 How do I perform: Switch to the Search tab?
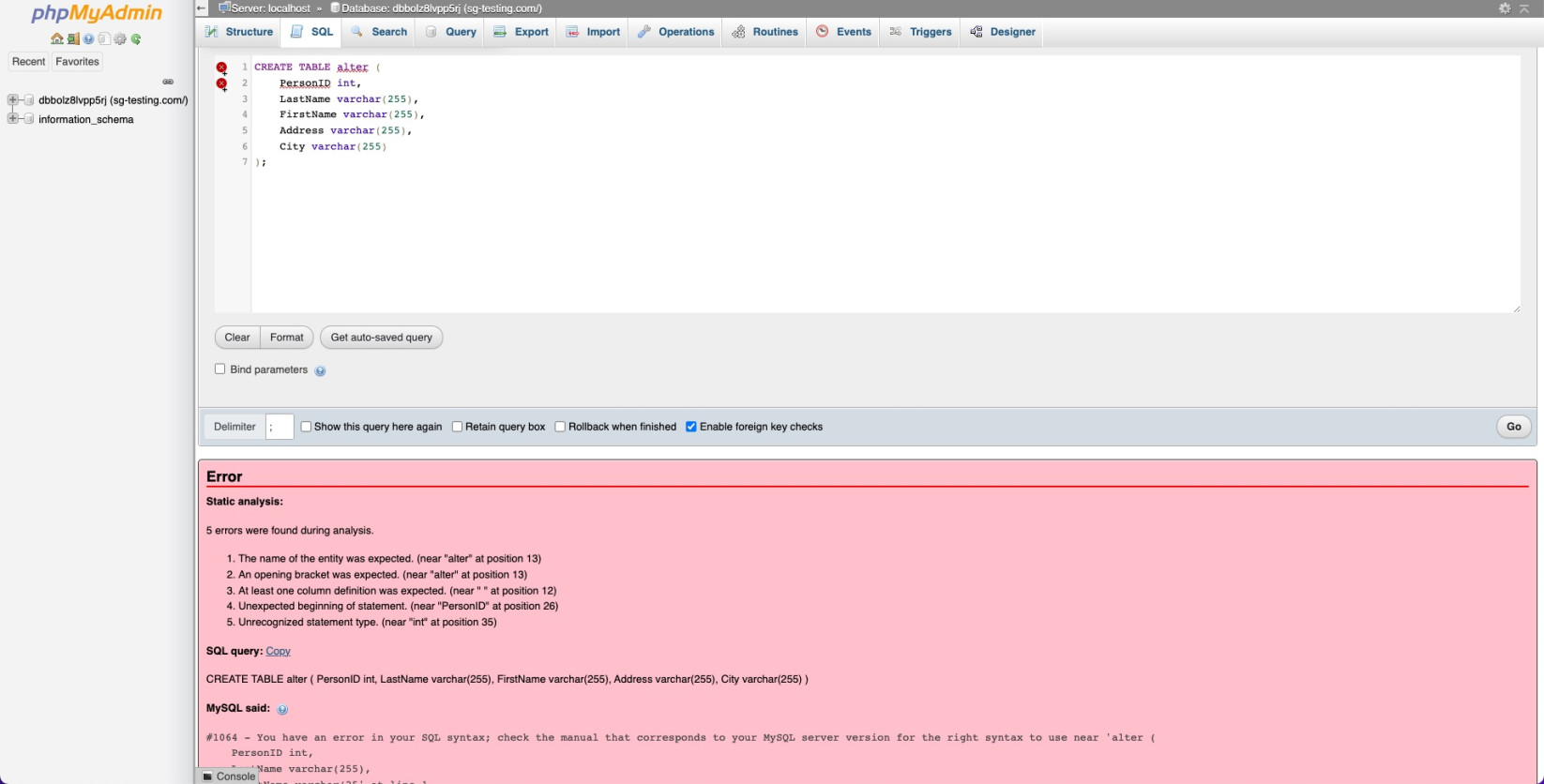point(379,32)
